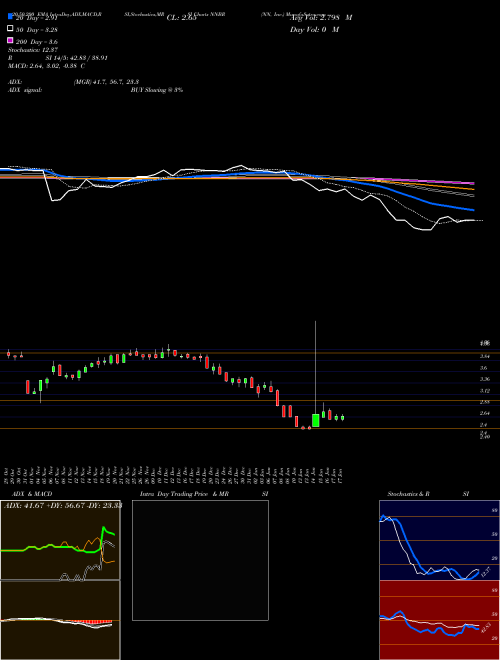The width and height of the screenshot is (500, 660).
Task: Click the 'BUY Slowing @ 3%' signal text
Action: (x=157, y=90)
